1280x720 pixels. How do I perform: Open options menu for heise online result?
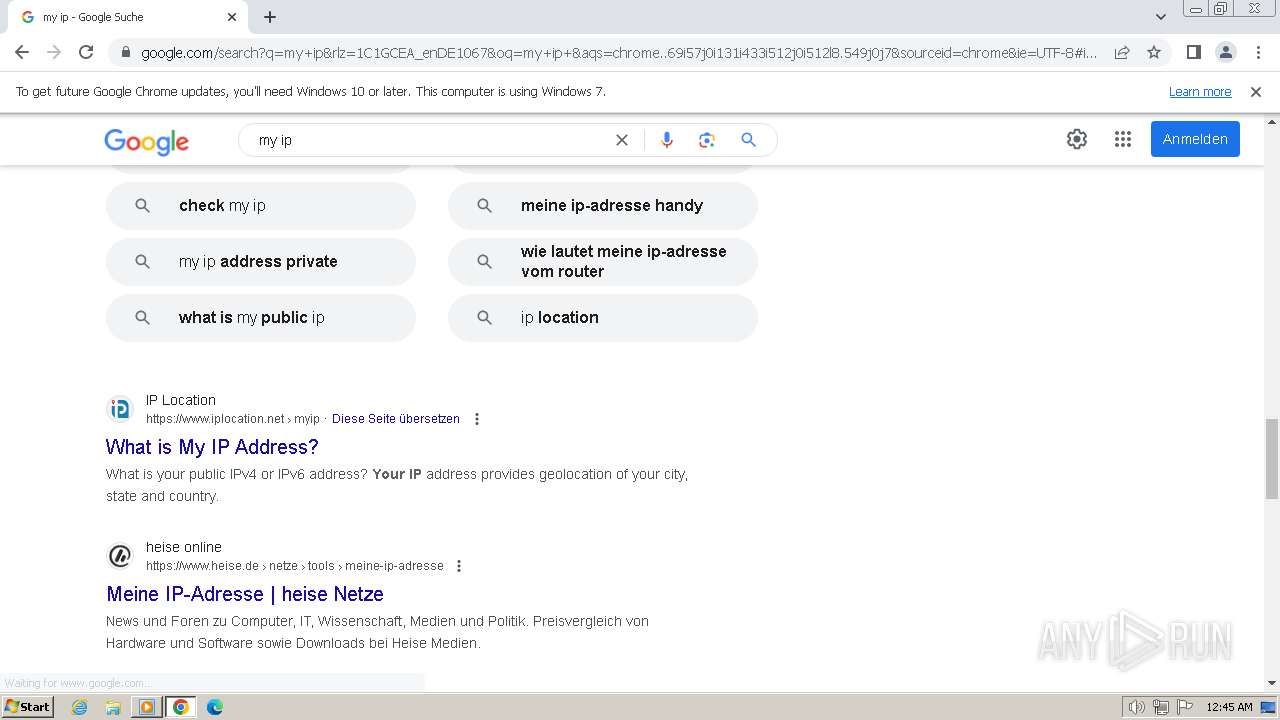click(459, 566)
